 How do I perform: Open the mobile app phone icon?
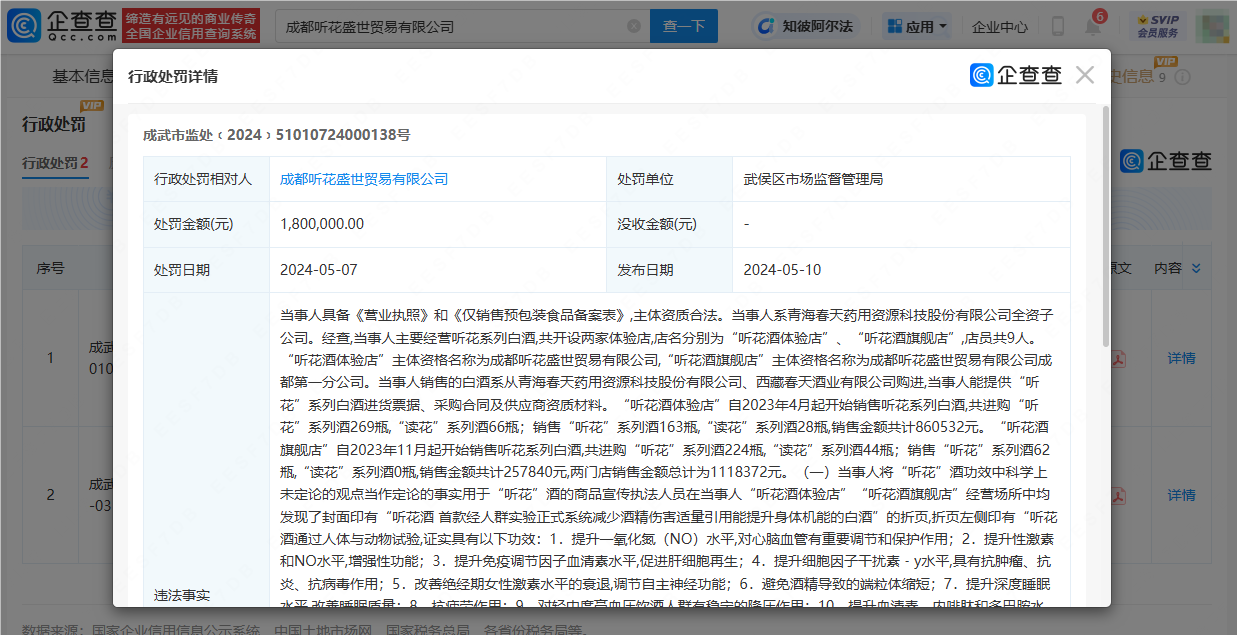tap(1059, 27)
